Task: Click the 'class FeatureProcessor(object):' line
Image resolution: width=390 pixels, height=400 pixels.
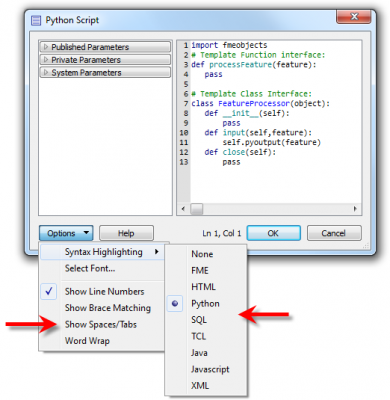Action: point(261,104)
